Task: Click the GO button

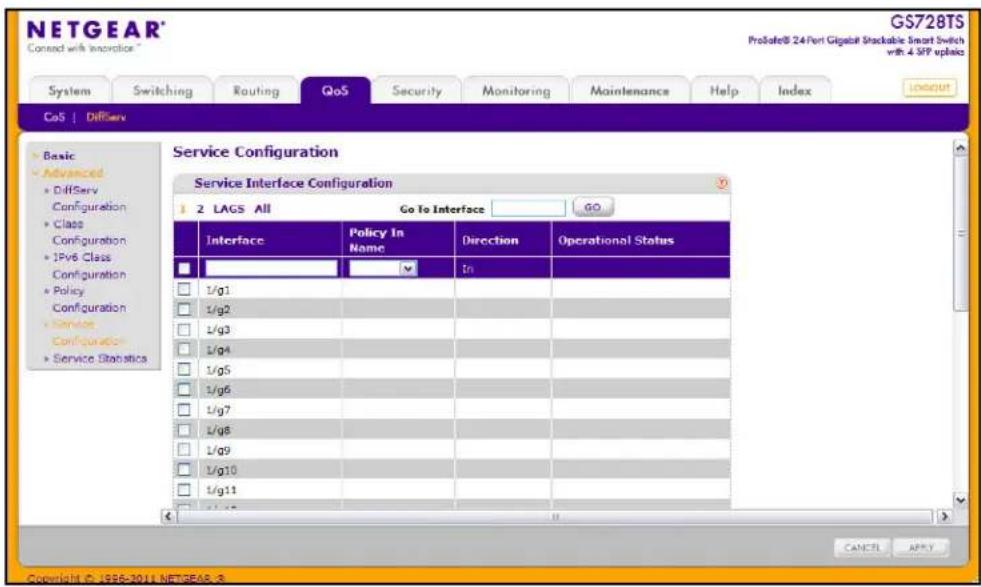Action: 592,207
